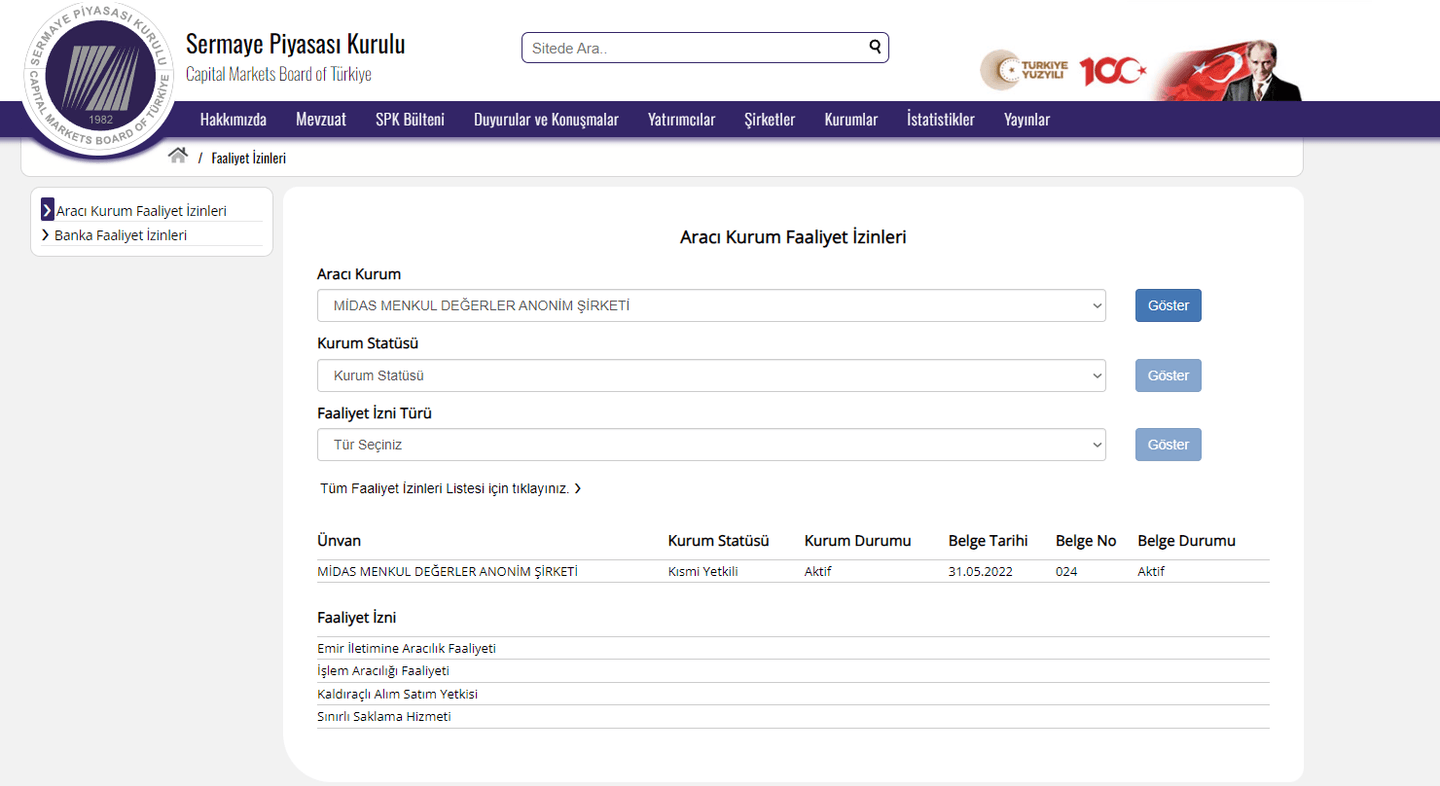Open the SPK Bülteni menu

410,120
